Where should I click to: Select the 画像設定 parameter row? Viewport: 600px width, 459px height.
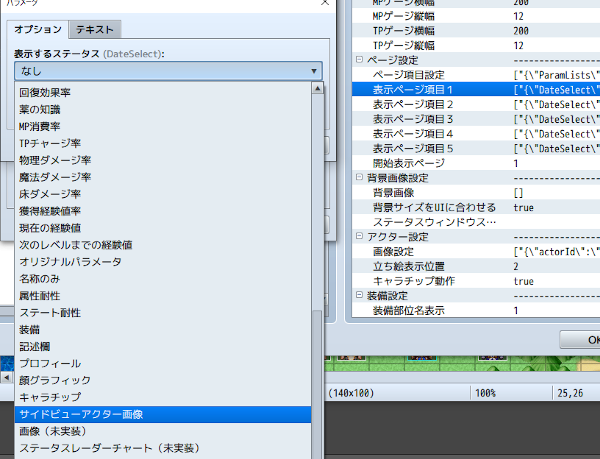click(476, 251)
